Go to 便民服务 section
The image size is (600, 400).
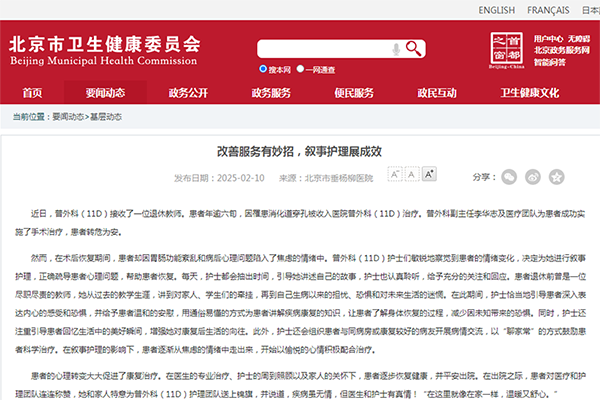(x=354, y=93)
